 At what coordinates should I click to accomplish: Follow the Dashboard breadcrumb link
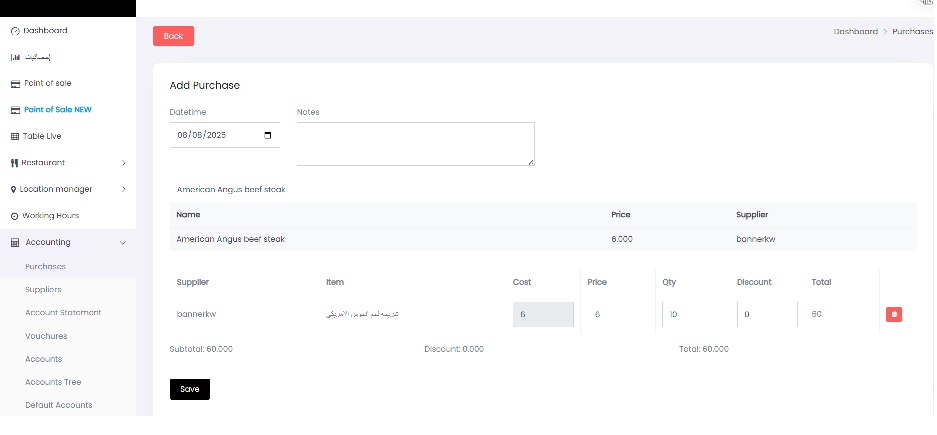click(855, 32)
